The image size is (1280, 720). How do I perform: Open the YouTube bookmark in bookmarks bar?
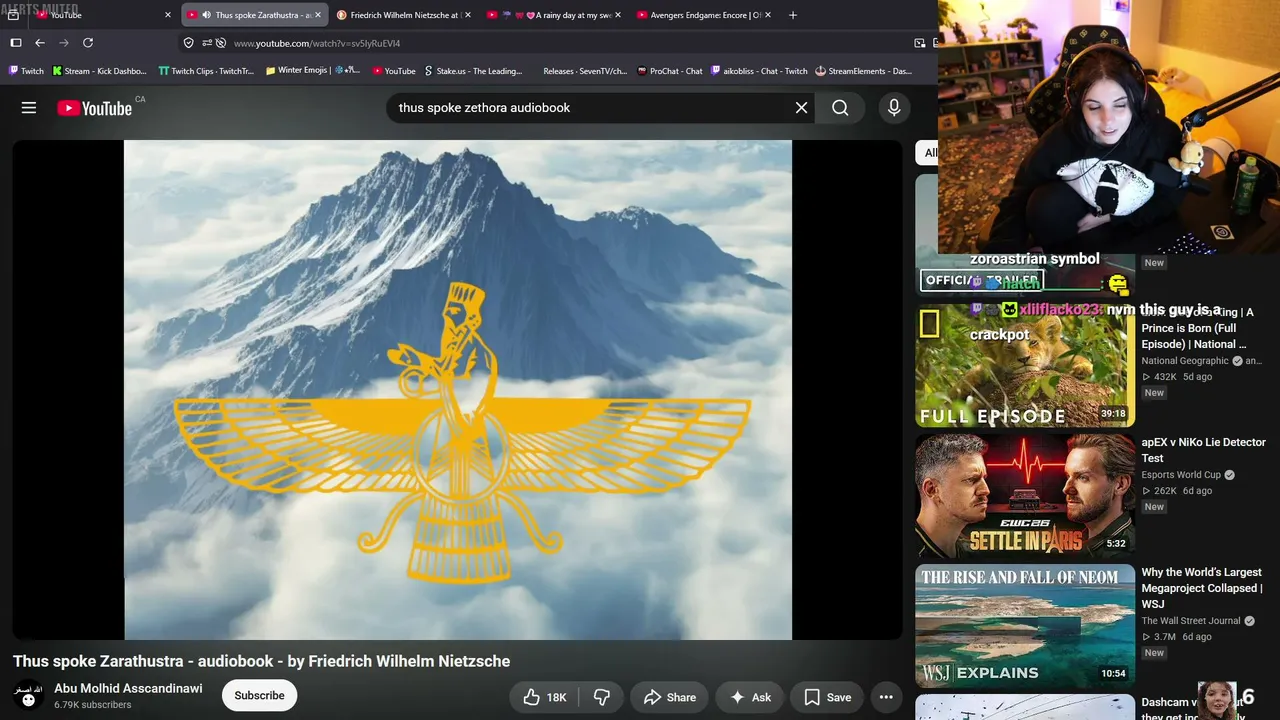(393, 71)
